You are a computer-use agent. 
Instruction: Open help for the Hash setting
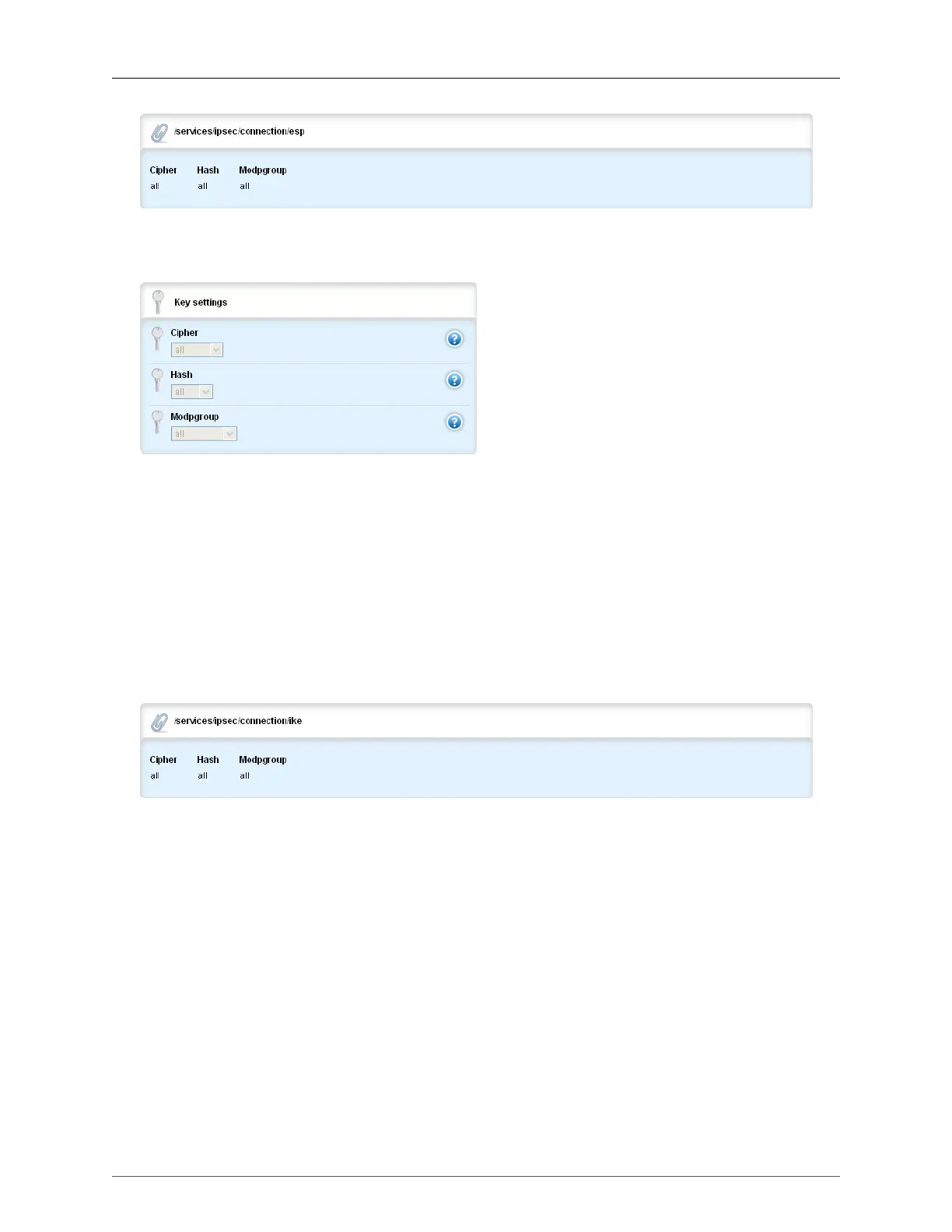coord(454,380)
